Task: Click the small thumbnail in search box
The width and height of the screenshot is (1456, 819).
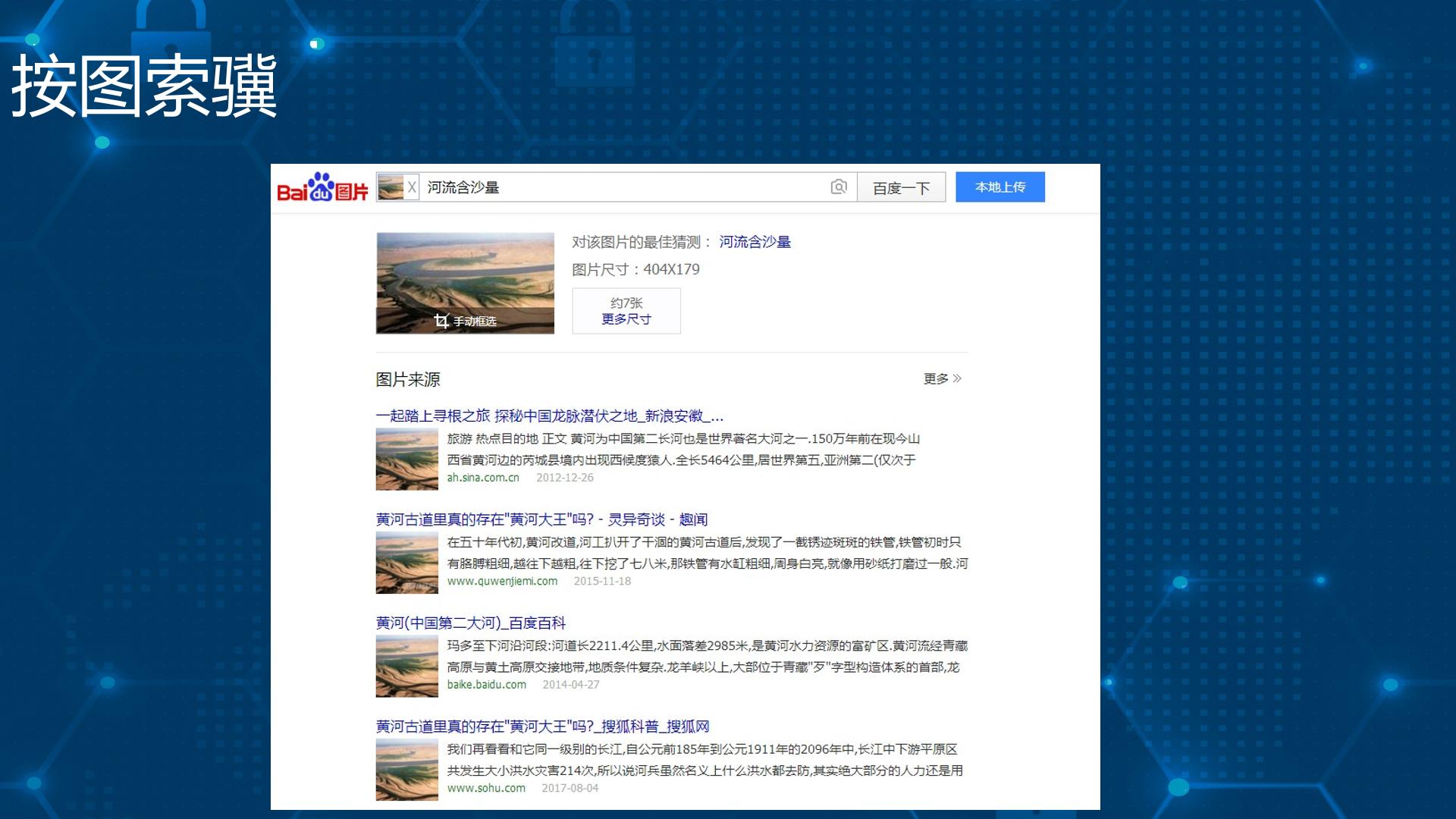Action: pos(391,187)
